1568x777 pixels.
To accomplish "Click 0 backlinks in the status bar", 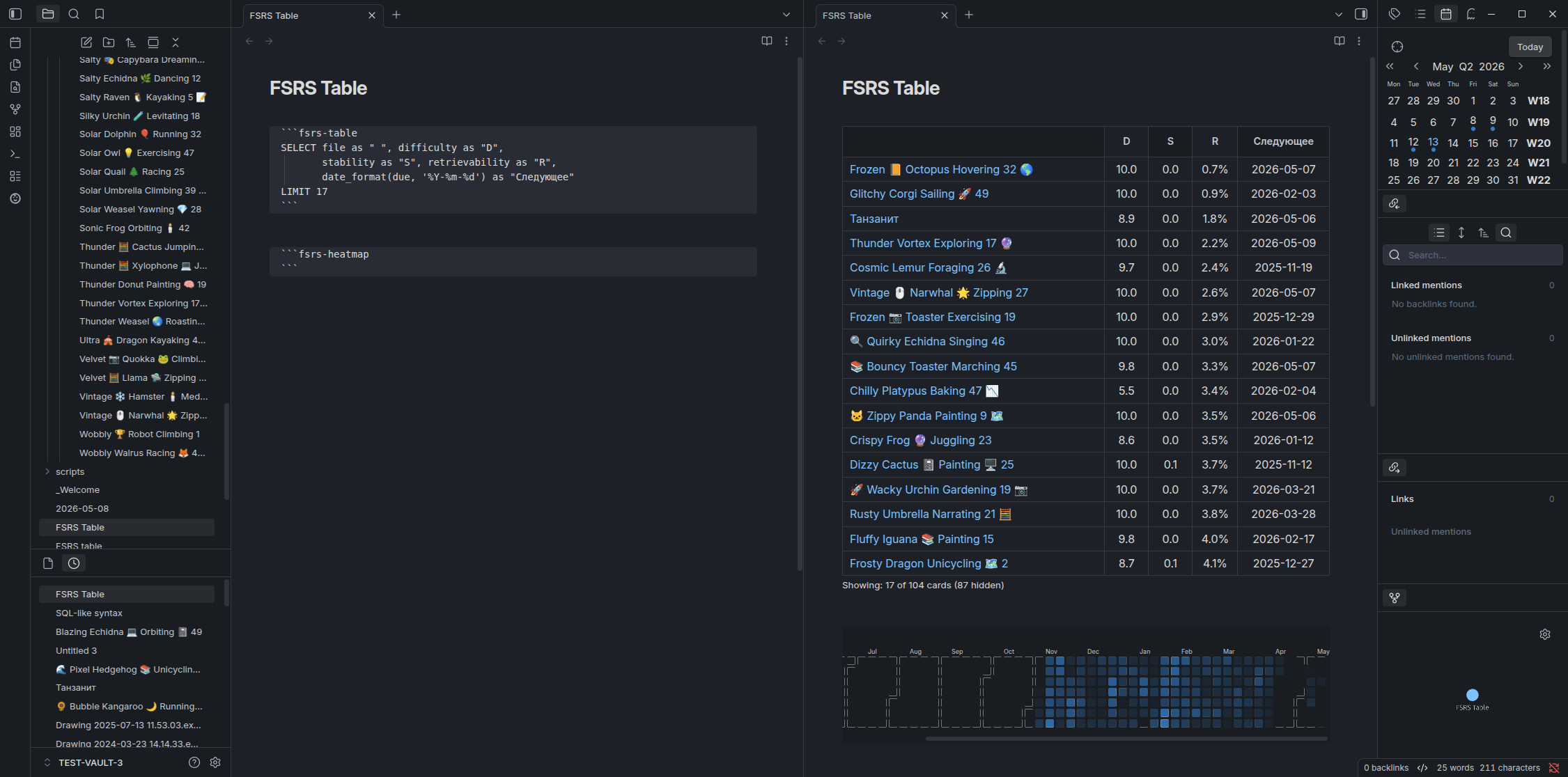I will 1386,768.
